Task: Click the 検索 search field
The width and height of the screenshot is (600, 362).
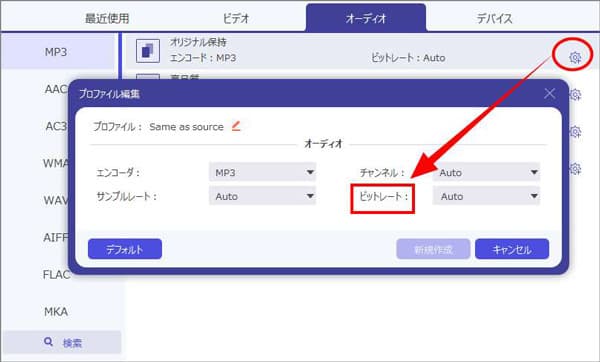Action: (61, 342)
